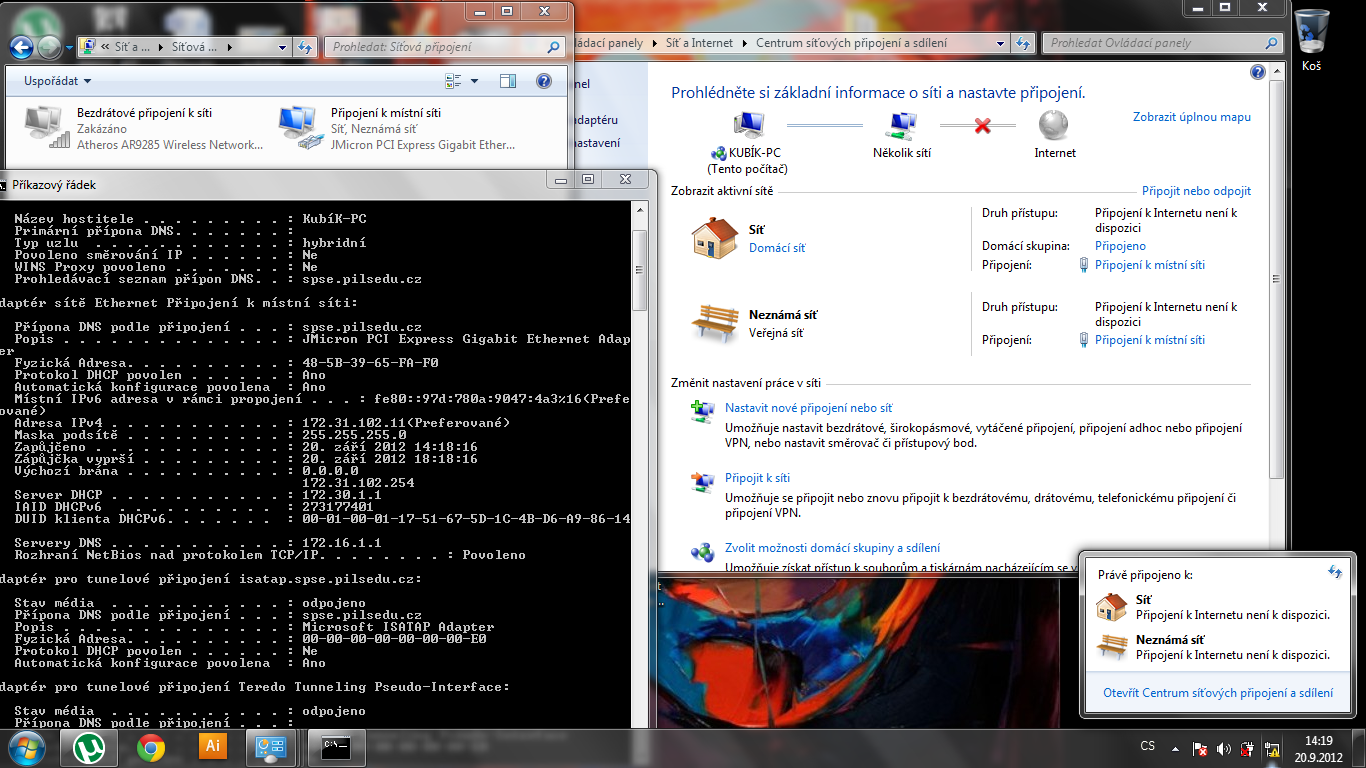Click the Připojeno homegroup link
Viewport: 1366px width, 768px height.
coord(1120,246)
